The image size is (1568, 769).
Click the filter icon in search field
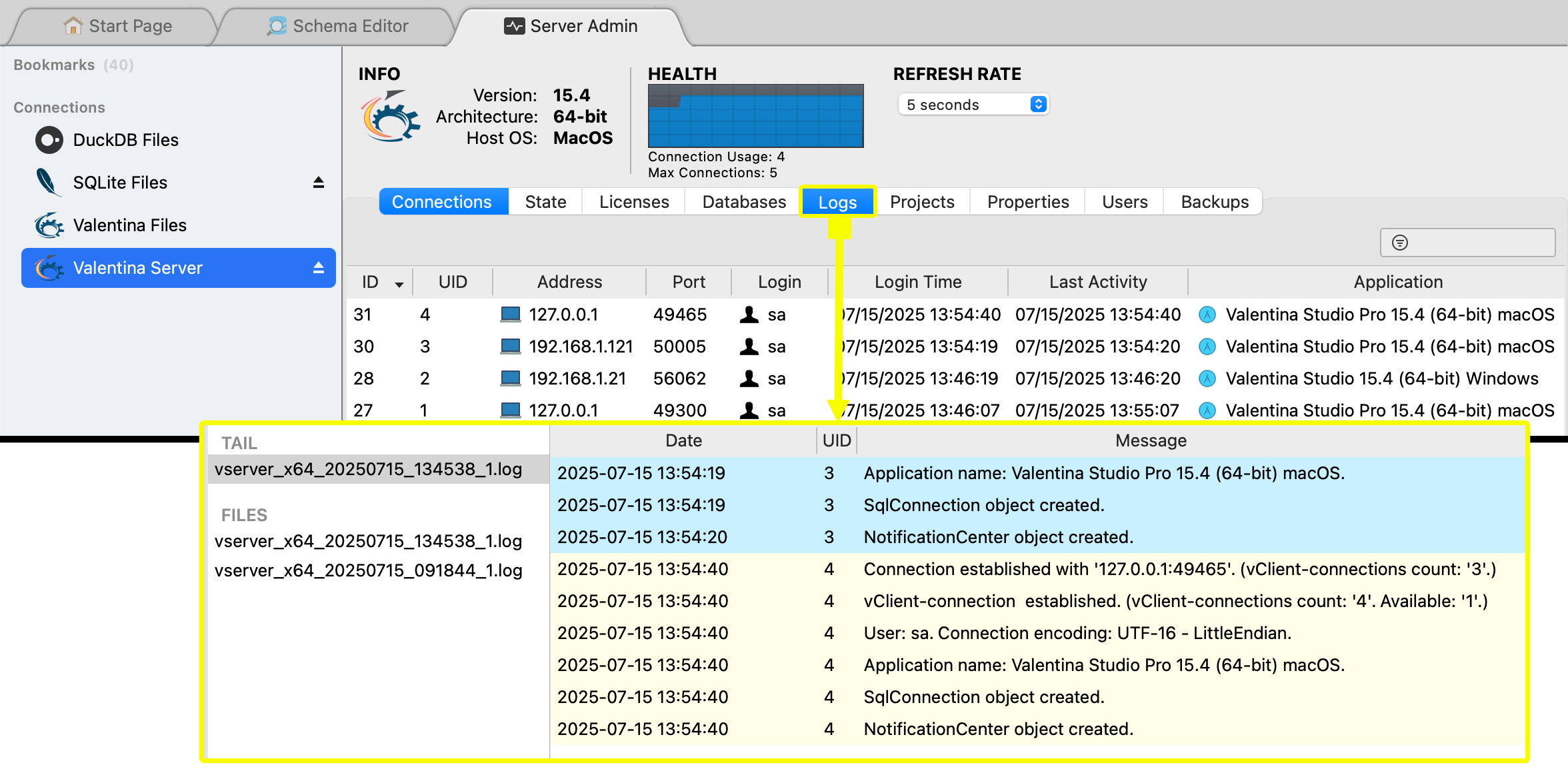pos(1399,243)
